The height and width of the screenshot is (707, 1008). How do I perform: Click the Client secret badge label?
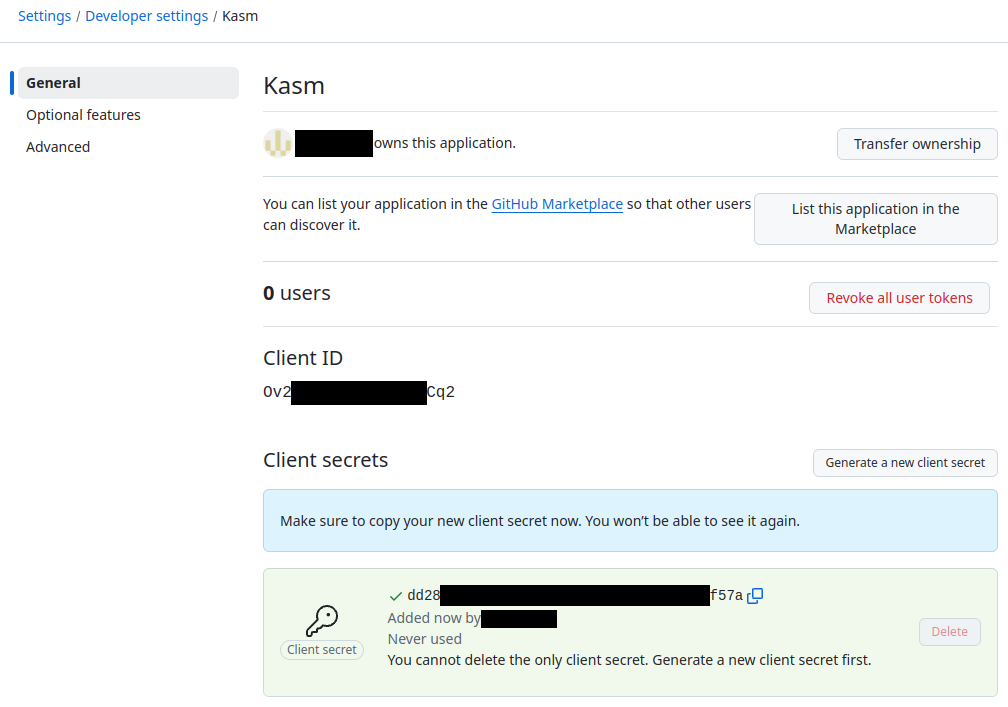point(321,649)
